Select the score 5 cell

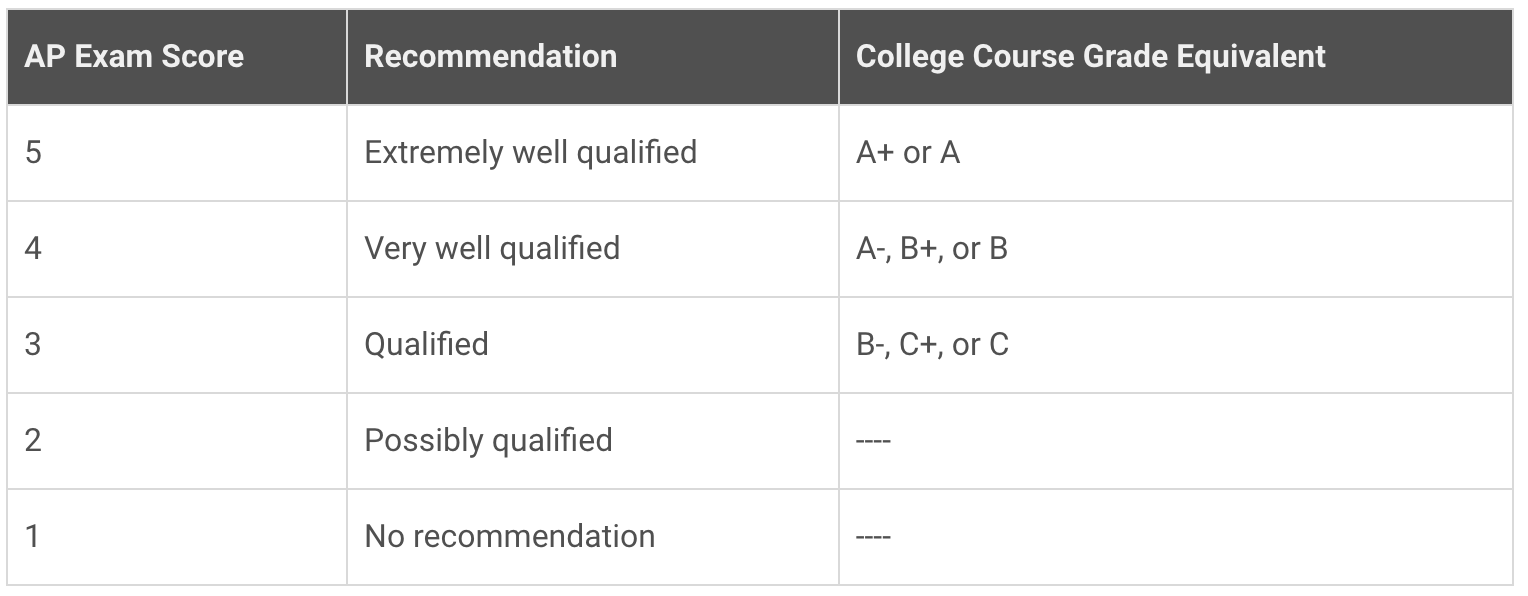point(177,152)
